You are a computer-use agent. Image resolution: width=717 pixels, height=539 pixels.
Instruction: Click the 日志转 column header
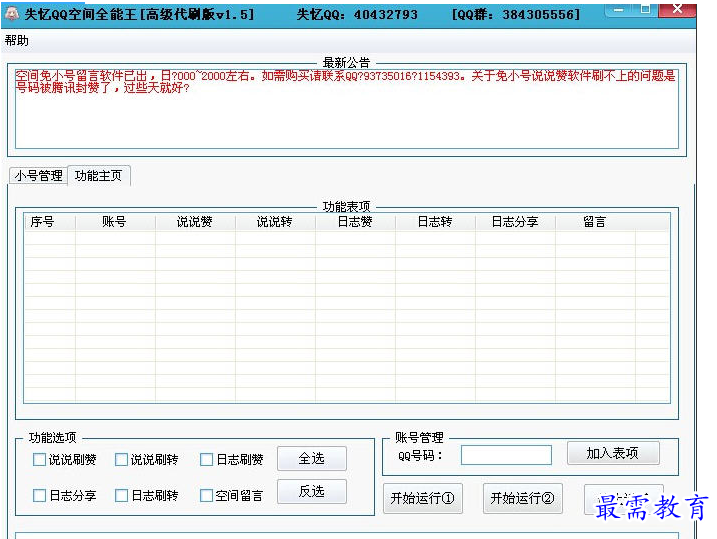[435, 222]
